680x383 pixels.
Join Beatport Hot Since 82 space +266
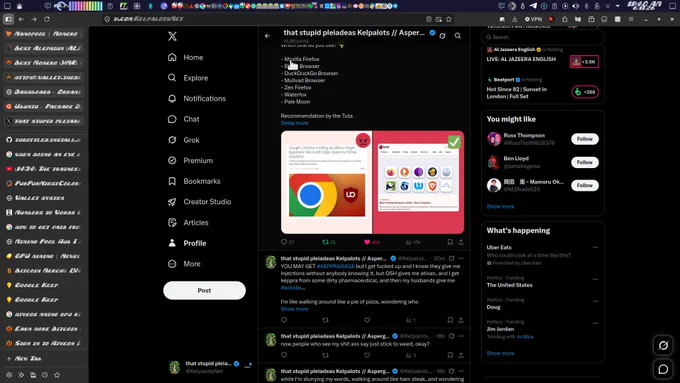click(x=585, y=92)
